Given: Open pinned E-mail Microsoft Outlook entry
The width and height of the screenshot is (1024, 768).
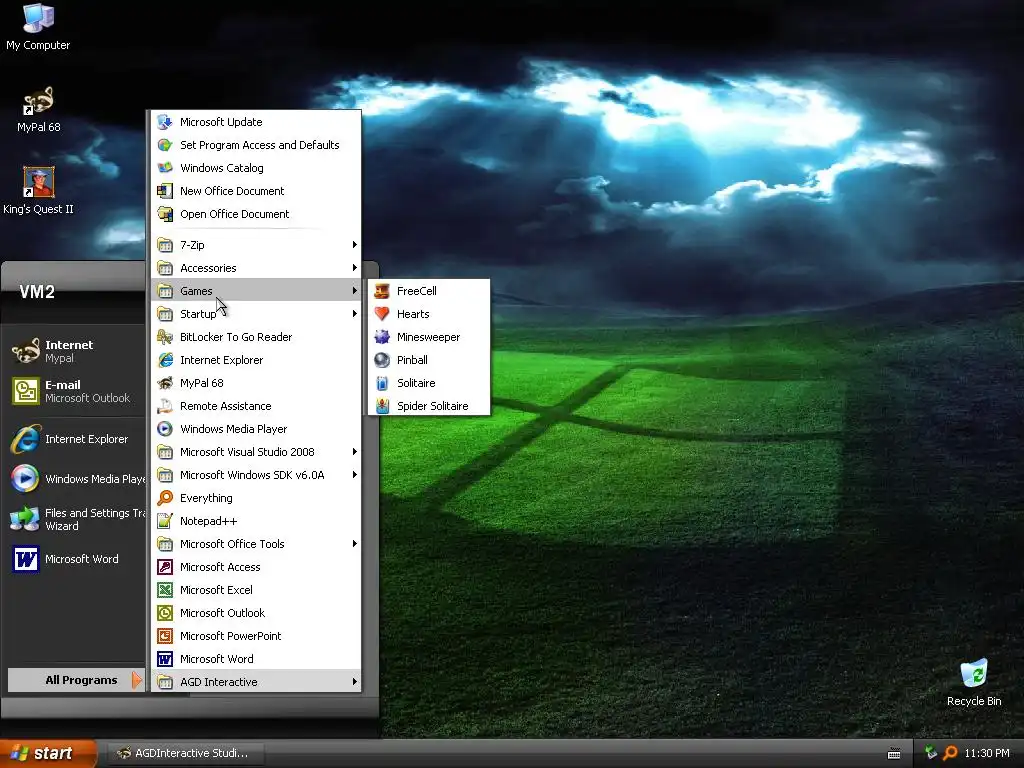Looking at the screenshot, I should pyautogui.click(x=75, y=391).
